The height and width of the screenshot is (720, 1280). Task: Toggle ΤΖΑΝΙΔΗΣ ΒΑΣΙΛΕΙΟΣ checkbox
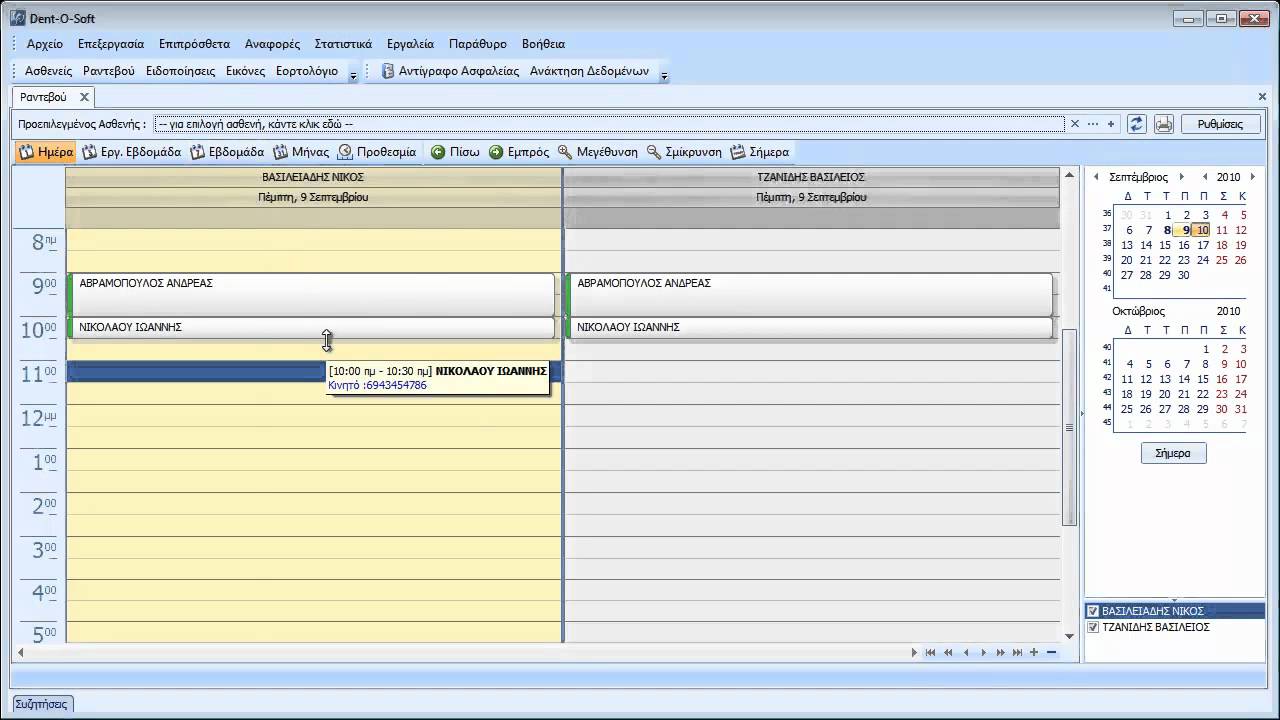(x=1093, y=627)
